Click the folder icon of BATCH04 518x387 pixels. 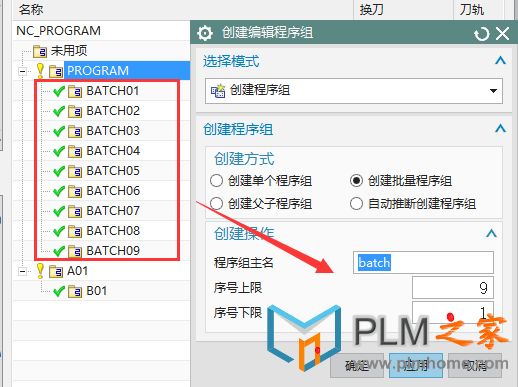(x=75, y=151)
